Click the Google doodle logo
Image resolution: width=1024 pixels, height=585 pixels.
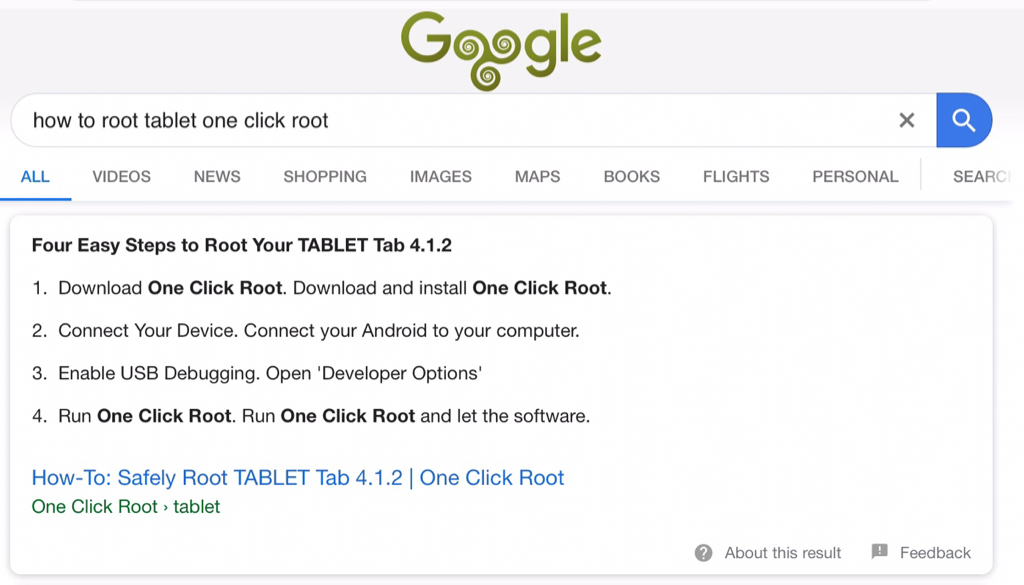point(501,50)
